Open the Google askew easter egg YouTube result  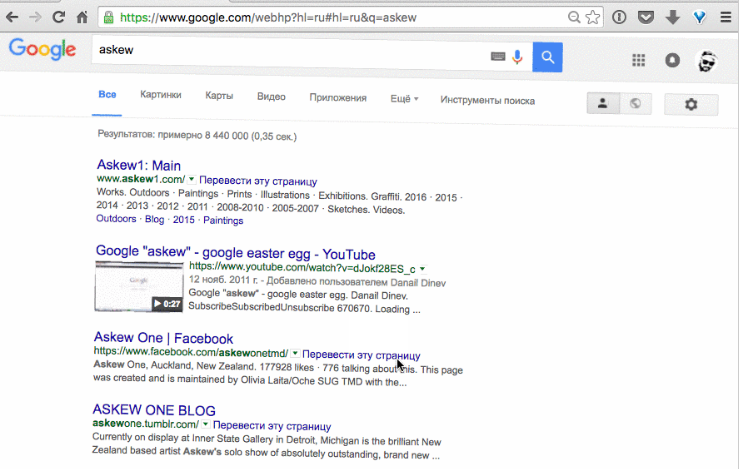236,253
